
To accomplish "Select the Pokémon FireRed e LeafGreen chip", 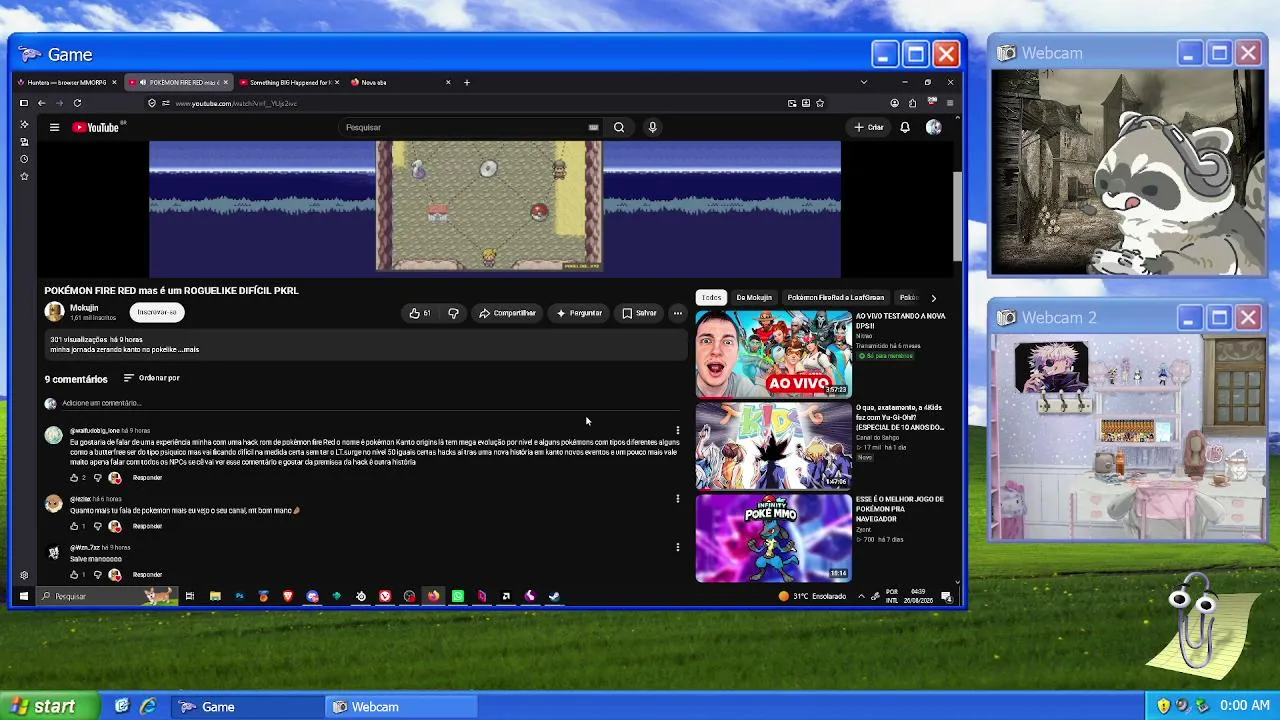I will [x=836, y=297].
